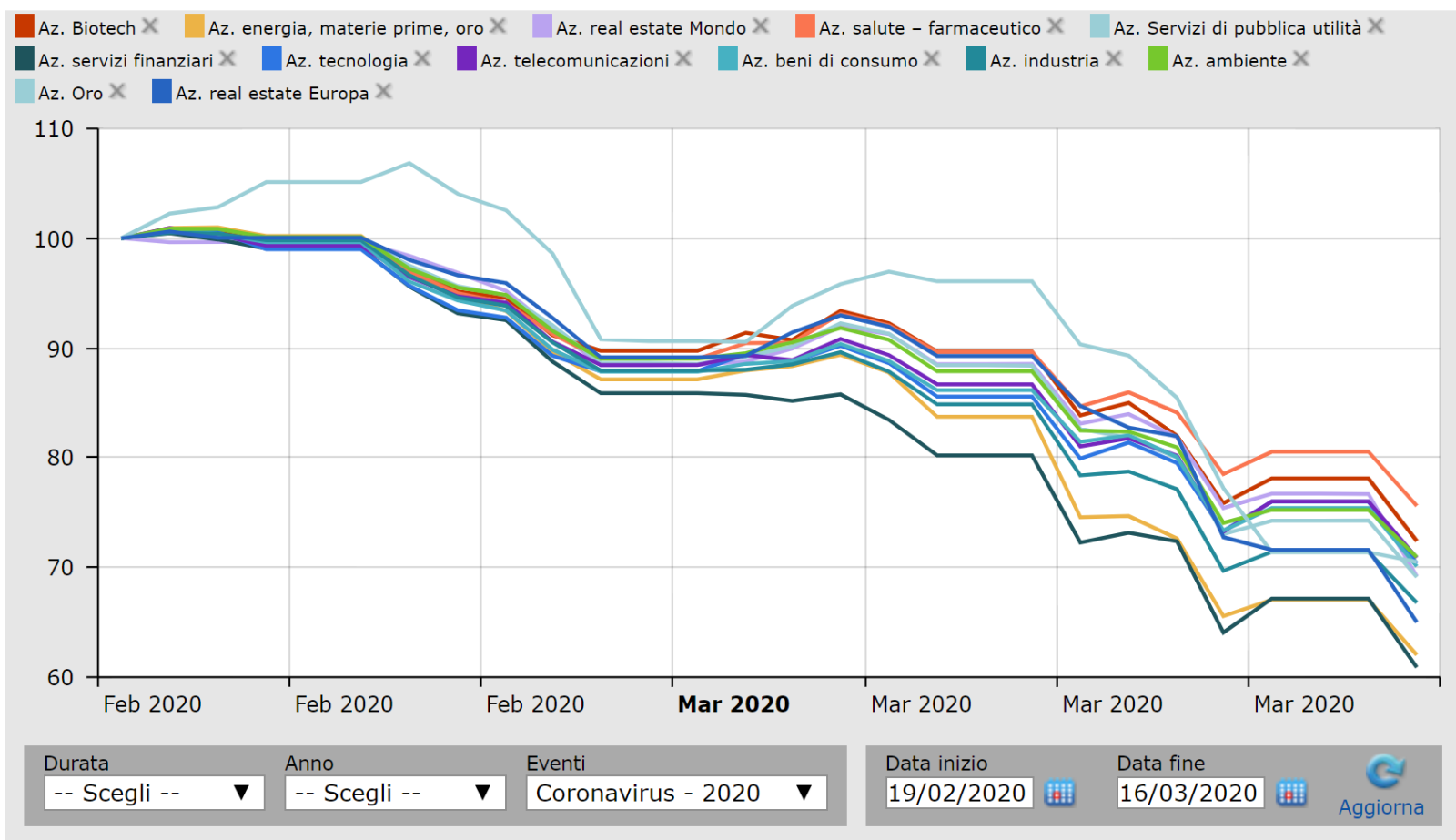The height and width of the screenshot is (840, 1456).
Task: Remove Az. salute – farmaceutico series
Action: (x=1055, y=26)
